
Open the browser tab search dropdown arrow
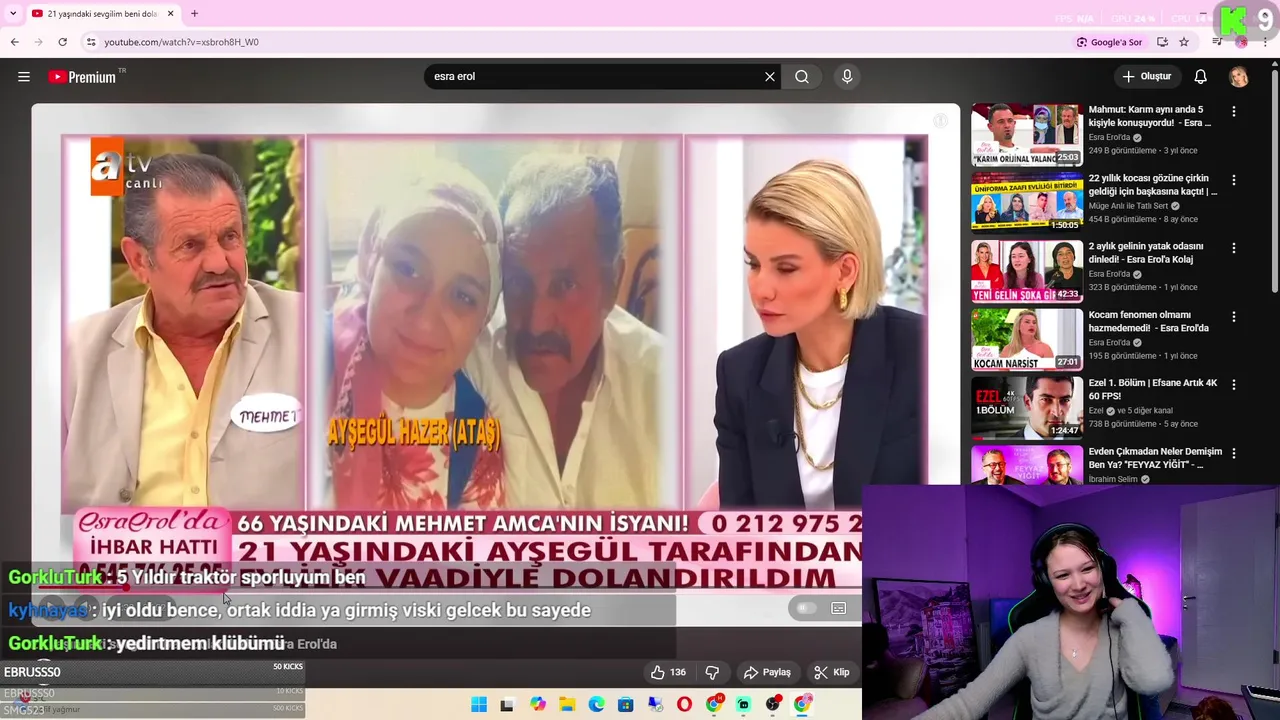tap(12, 14)
